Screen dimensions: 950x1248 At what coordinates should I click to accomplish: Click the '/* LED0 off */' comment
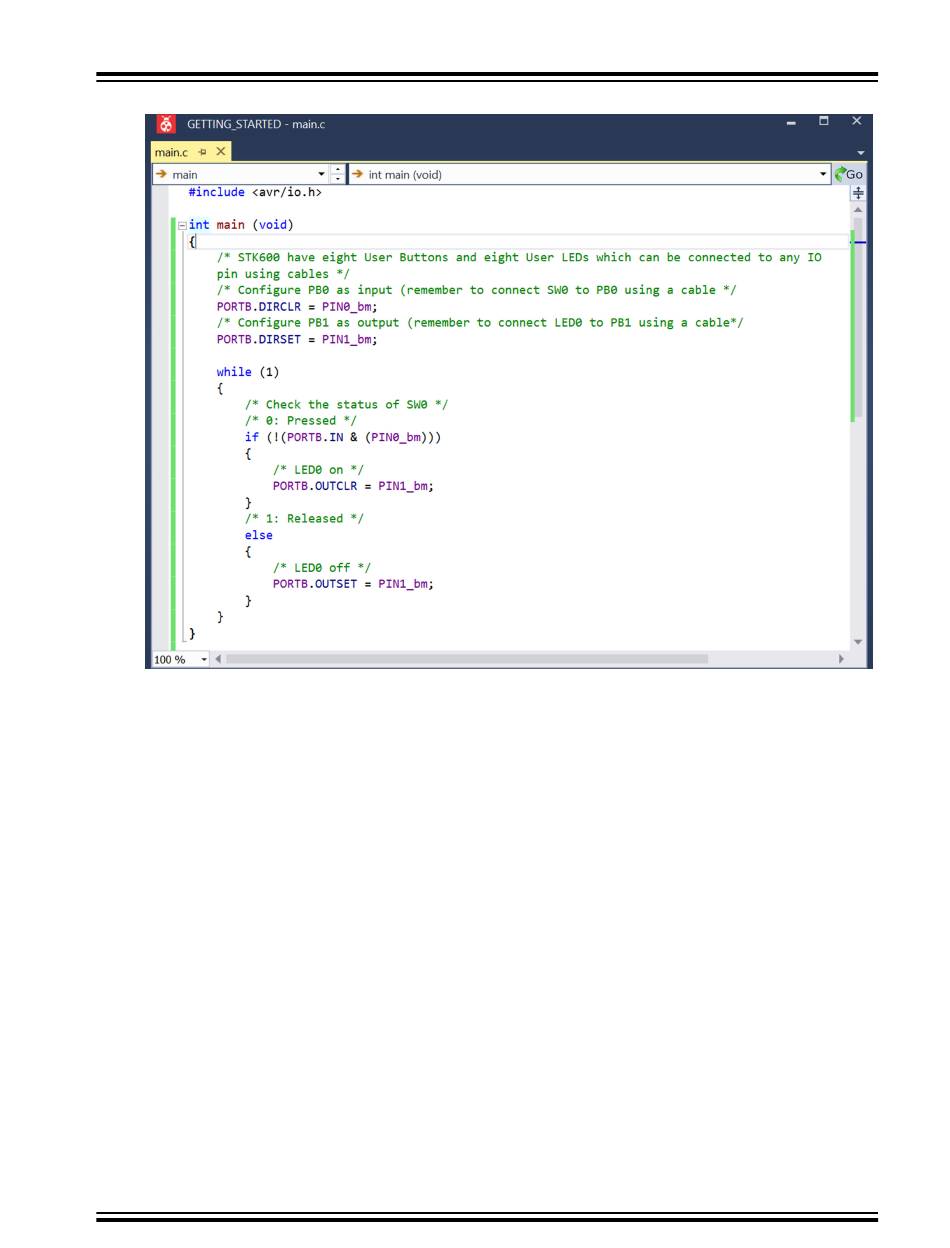point(322,568)
